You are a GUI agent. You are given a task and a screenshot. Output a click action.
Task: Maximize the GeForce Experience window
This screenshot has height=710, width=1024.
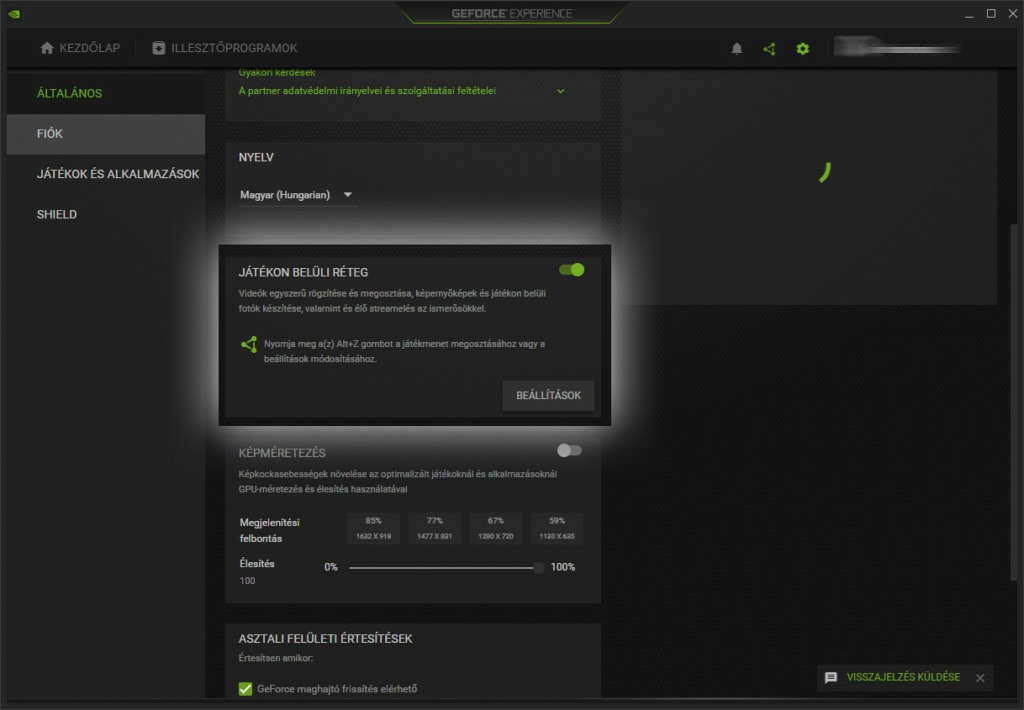991,14
